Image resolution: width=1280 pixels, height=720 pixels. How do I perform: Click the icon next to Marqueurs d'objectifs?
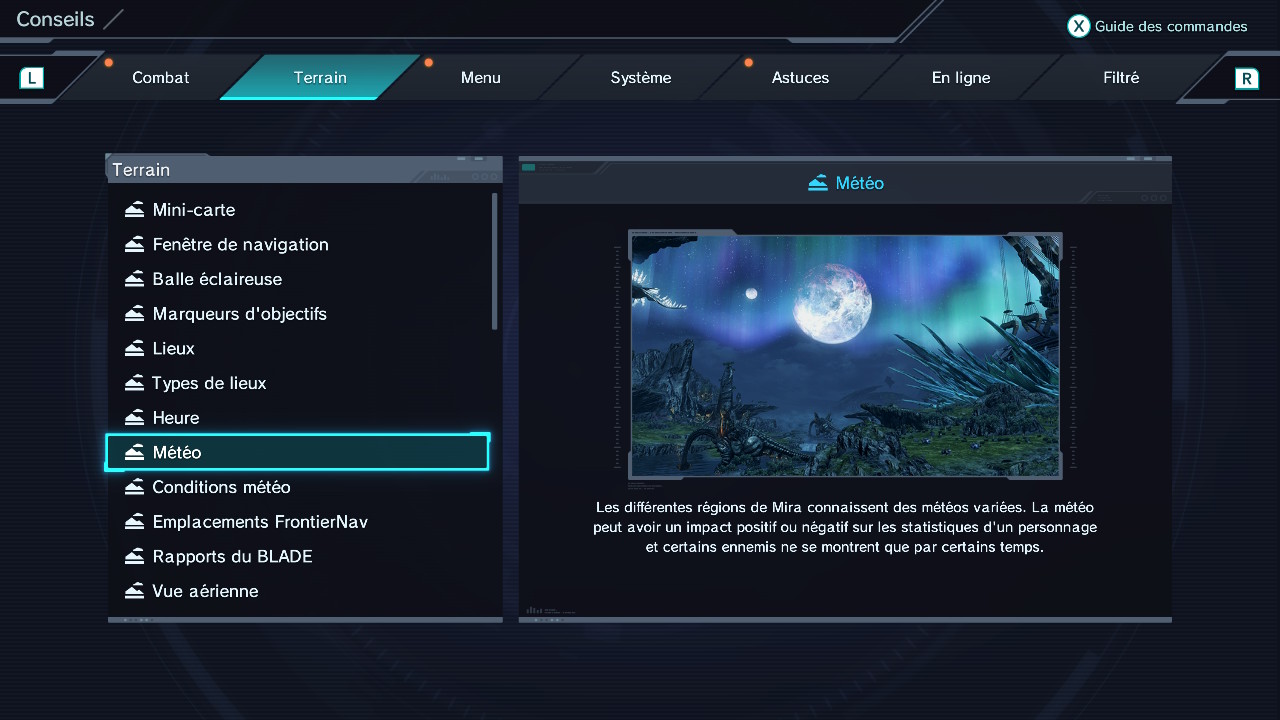pos(134,314)
